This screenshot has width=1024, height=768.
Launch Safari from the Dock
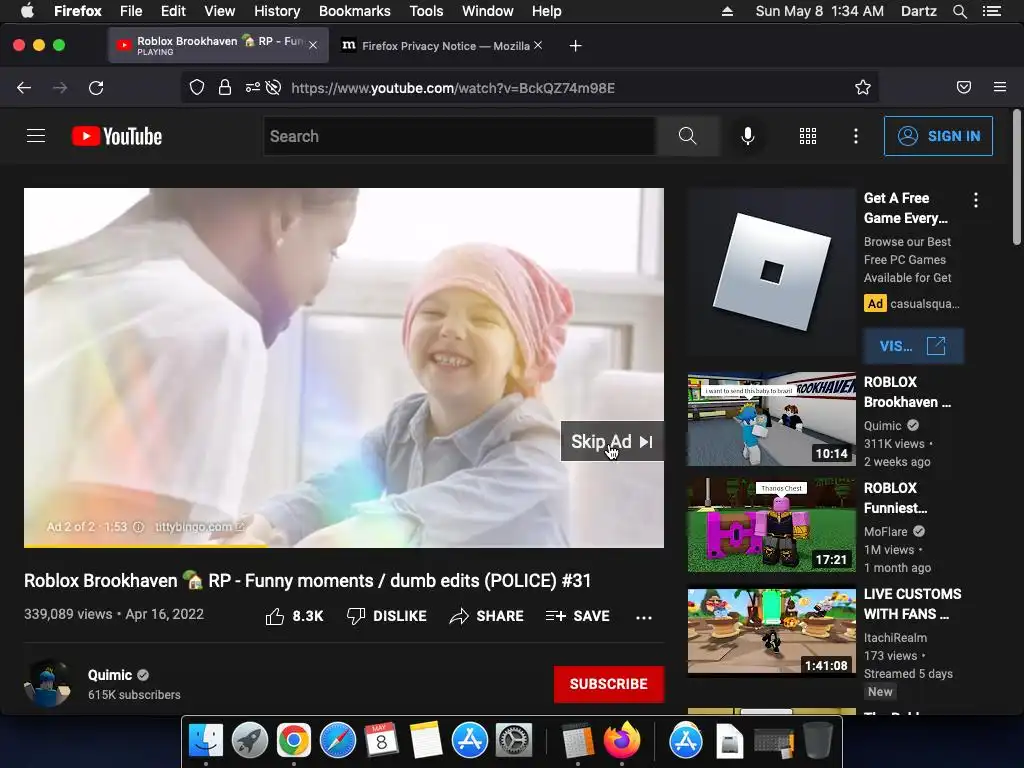click(338, 740)
